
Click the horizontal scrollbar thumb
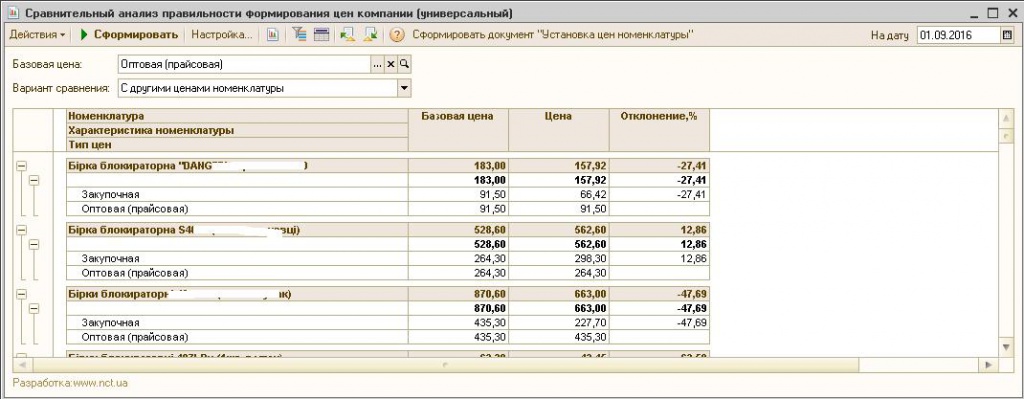(444, 364)
